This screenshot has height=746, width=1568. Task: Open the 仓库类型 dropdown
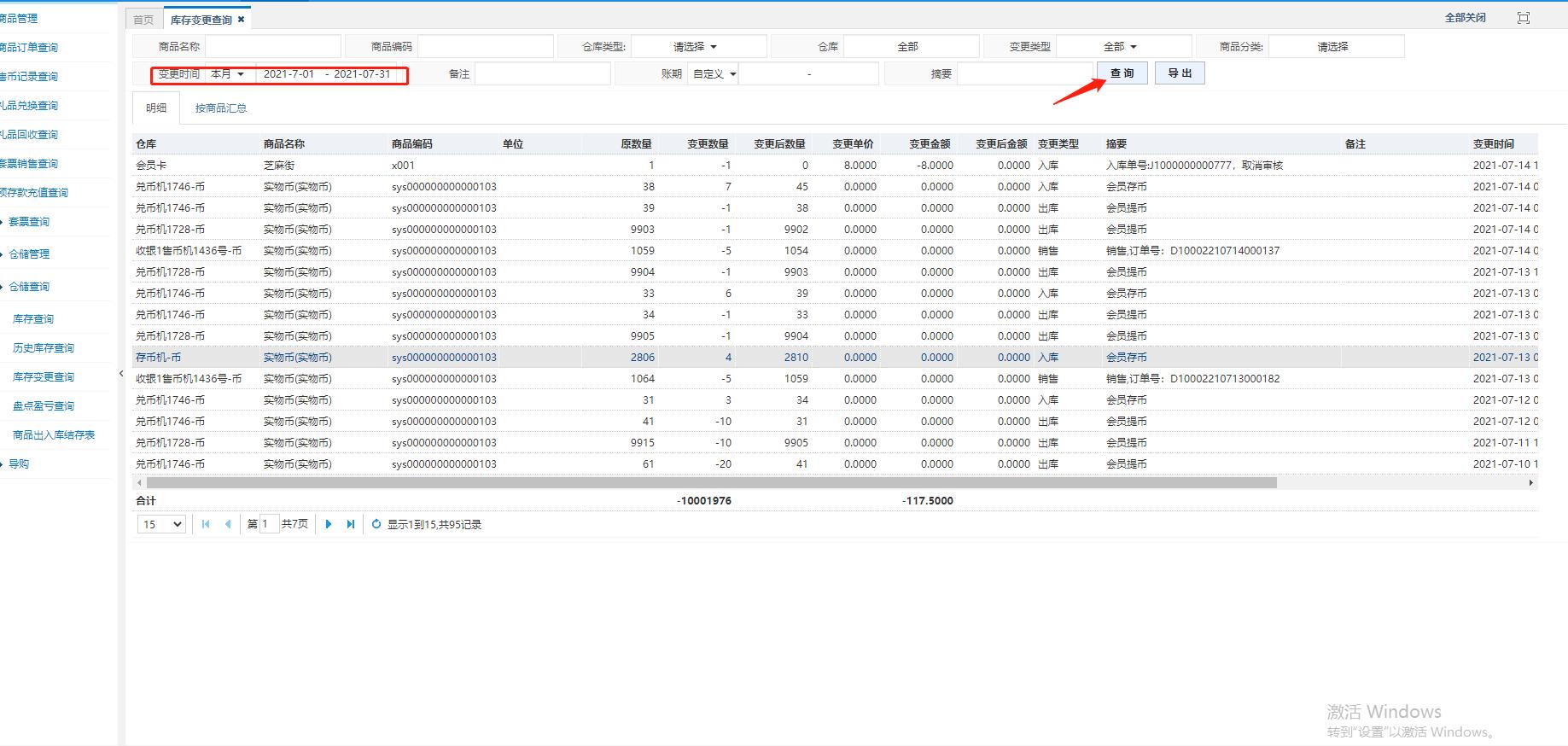tap(698, 47)
